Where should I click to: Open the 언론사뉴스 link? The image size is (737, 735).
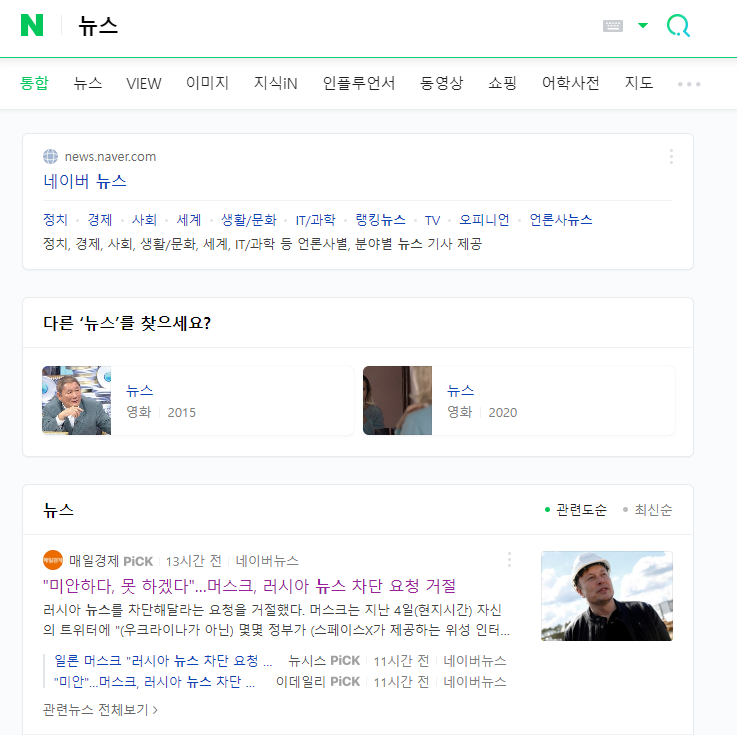[x=561, y=219]
